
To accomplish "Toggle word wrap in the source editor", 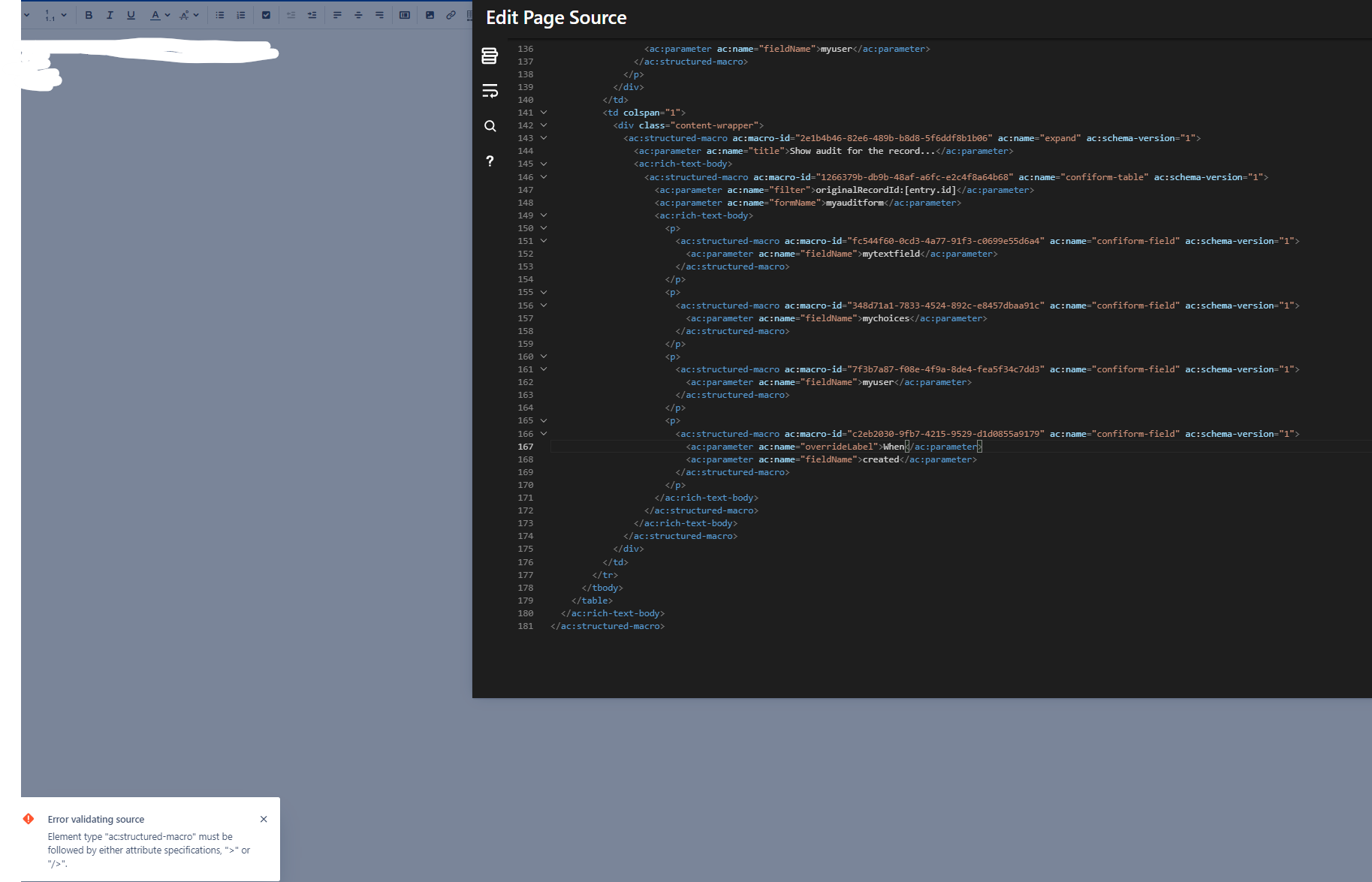I will (490, 91).
